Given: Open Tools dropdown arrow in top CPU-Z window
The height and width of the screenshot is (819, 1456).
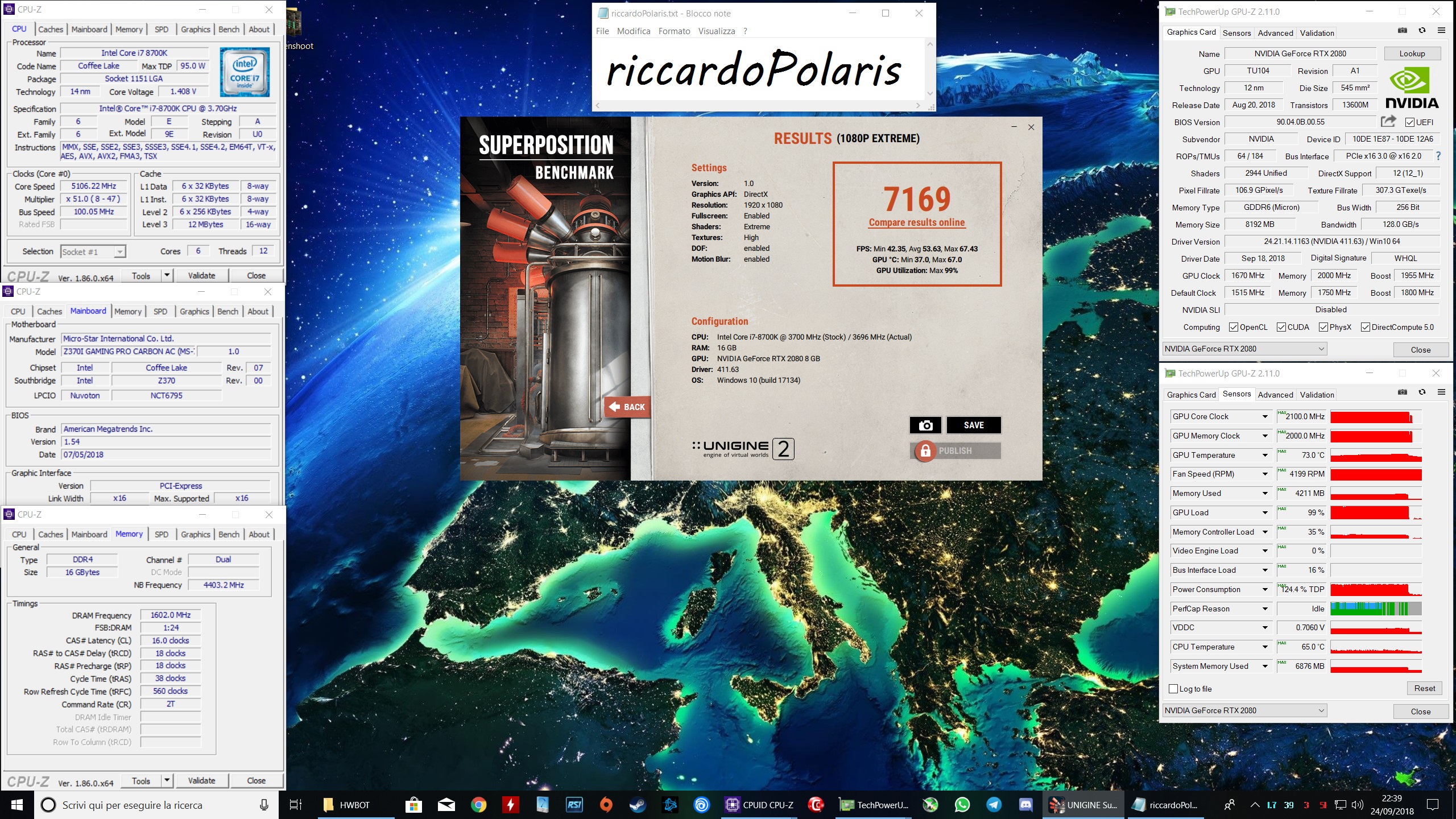Looking at the screenshot, I should pyautogui.click(x=167, y=275).
